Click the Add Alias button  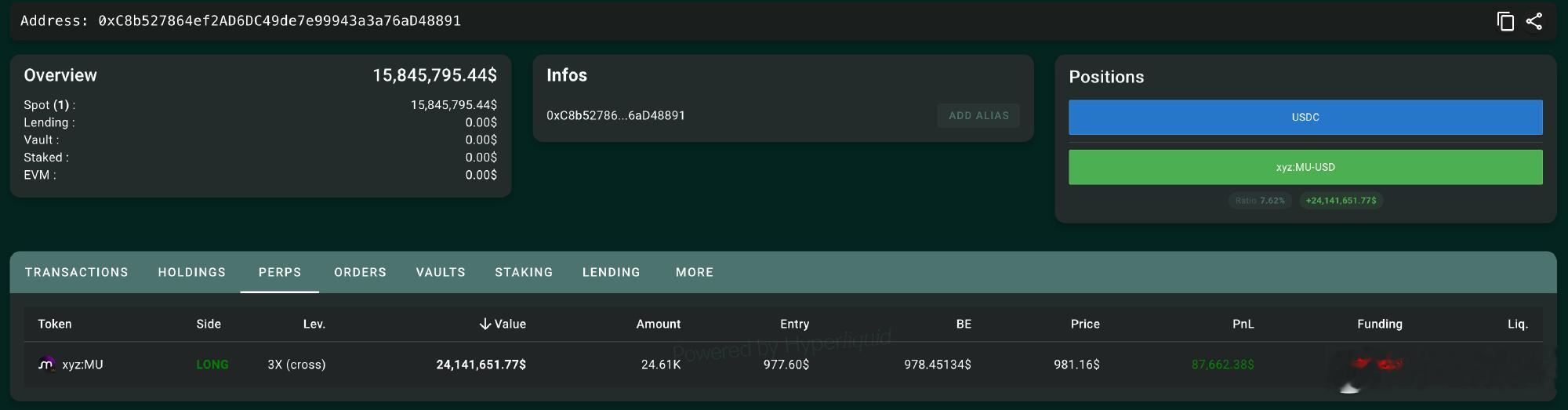[x=978, y=115]
